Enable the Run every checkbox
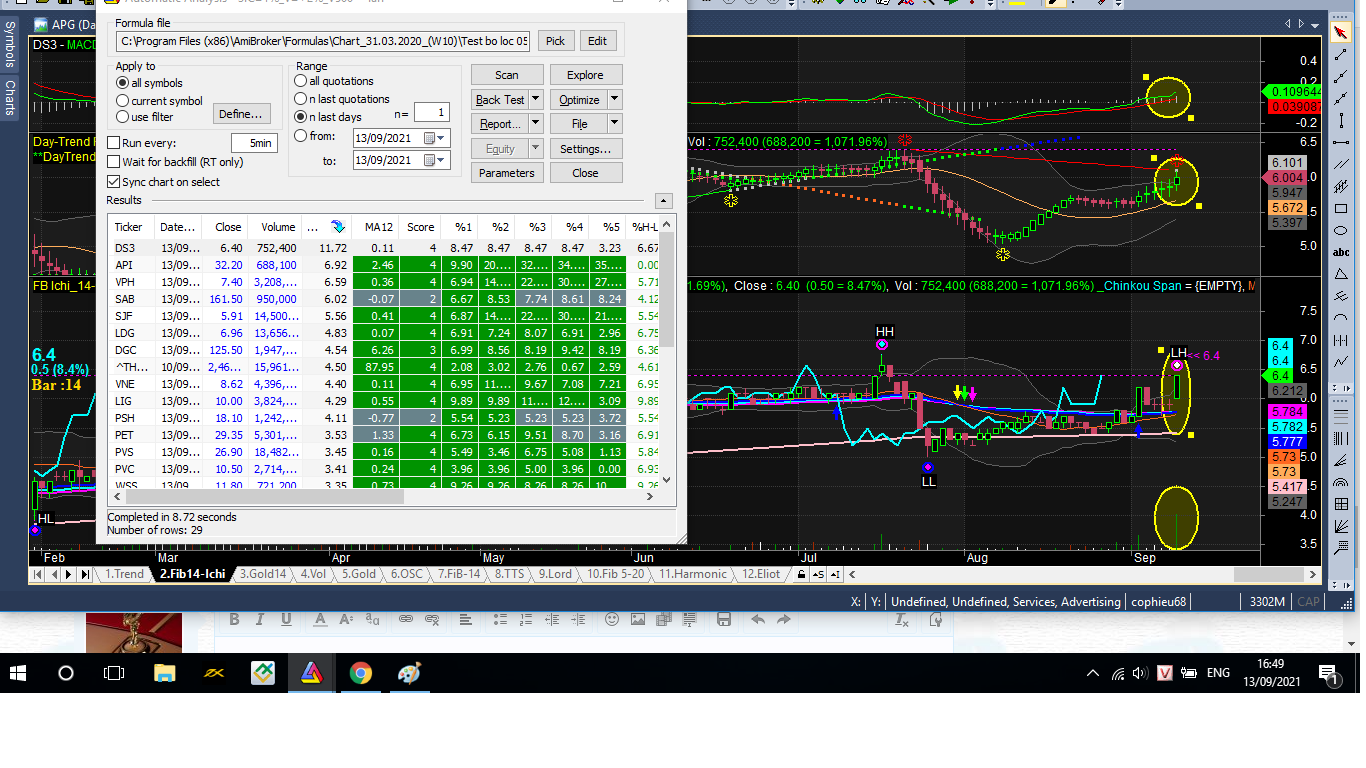Screen dimensions: 1366x768 click(114, 143)
